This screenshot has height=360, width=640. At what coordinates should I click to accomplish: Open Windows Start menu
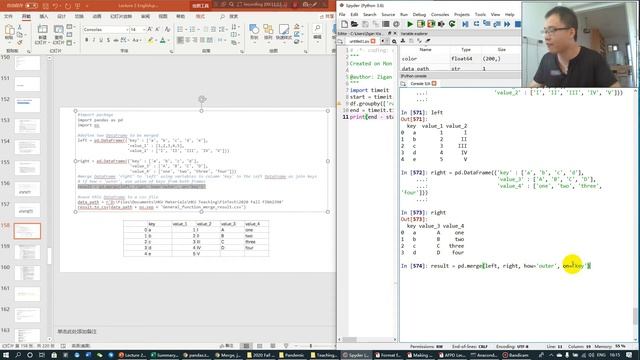coord(6,355)
